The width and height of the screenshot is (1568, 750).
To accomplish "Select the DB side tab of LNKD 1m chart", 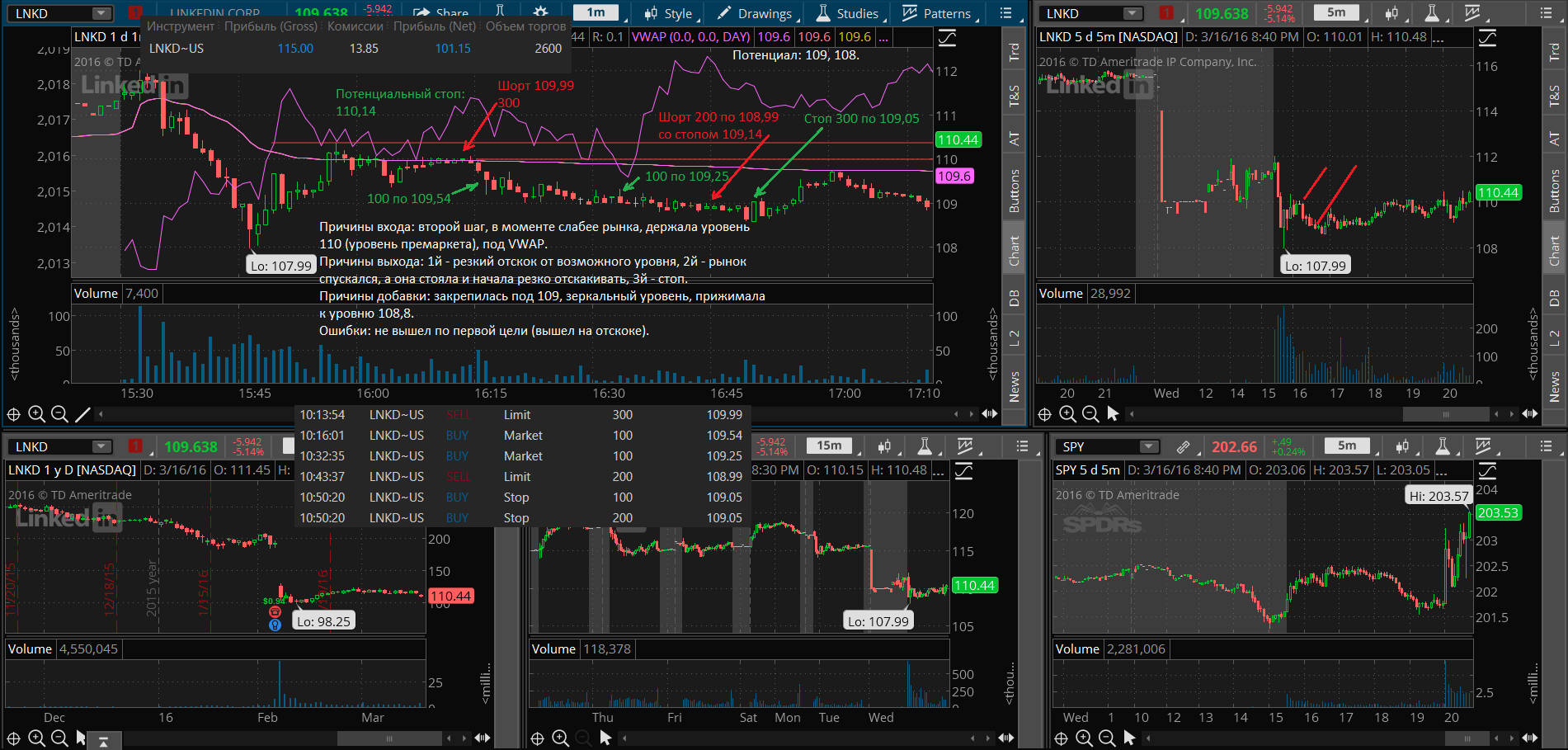I will [x=1015, y=299].
